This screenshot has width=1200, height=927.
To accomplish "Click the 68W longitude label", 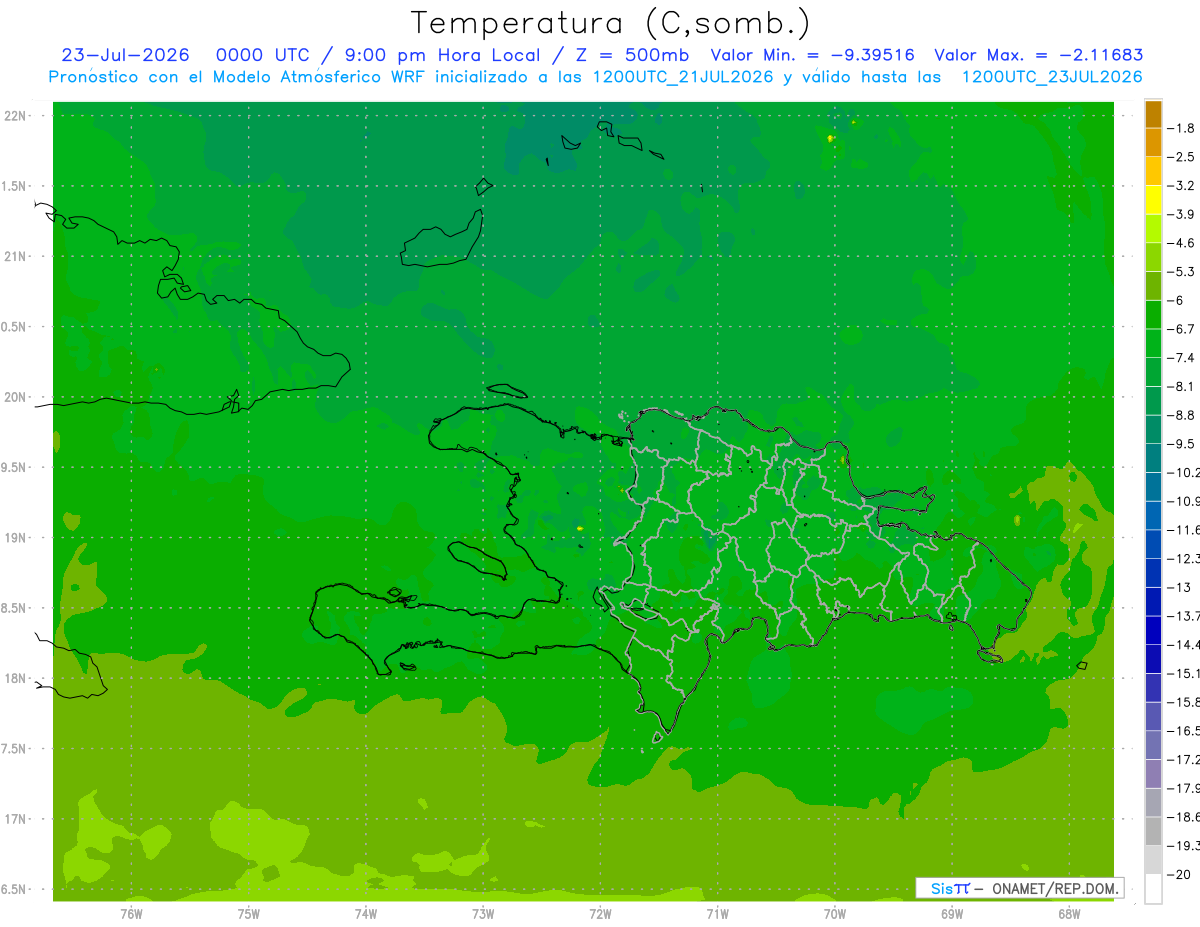I will click(x=1069, y=914).
